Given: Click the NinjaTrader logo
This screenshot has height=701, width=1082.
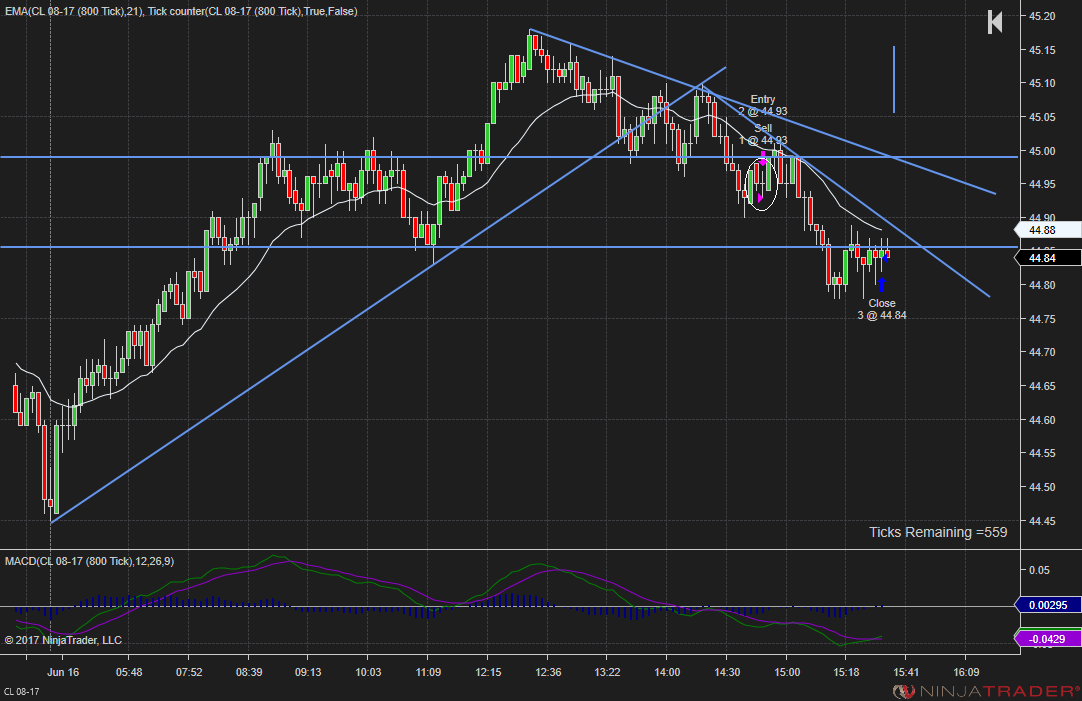Looking at the screenshot, I should coord(986,691).
